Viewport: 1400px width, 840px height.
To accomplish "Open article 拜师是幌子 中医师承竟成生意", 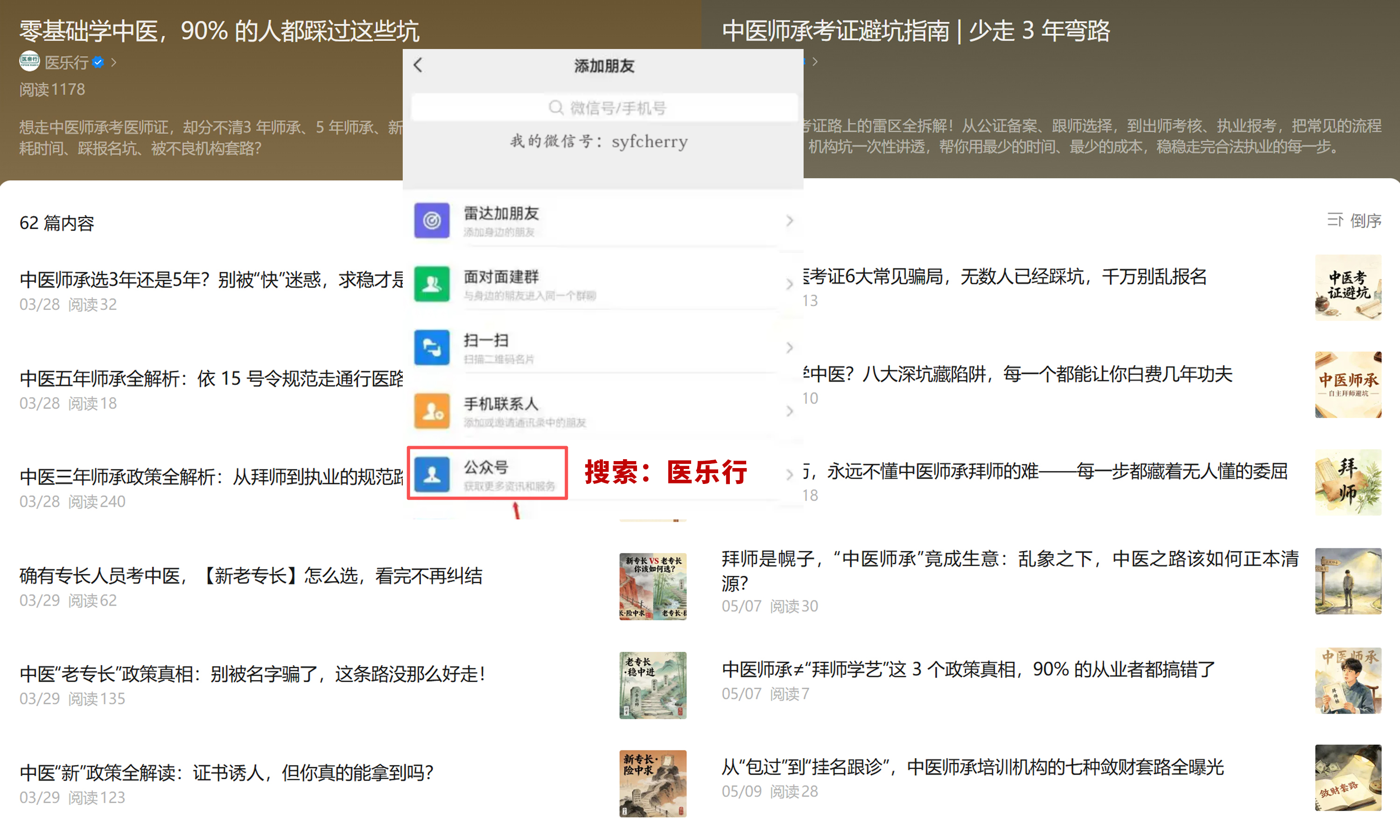I will 1009,571.
